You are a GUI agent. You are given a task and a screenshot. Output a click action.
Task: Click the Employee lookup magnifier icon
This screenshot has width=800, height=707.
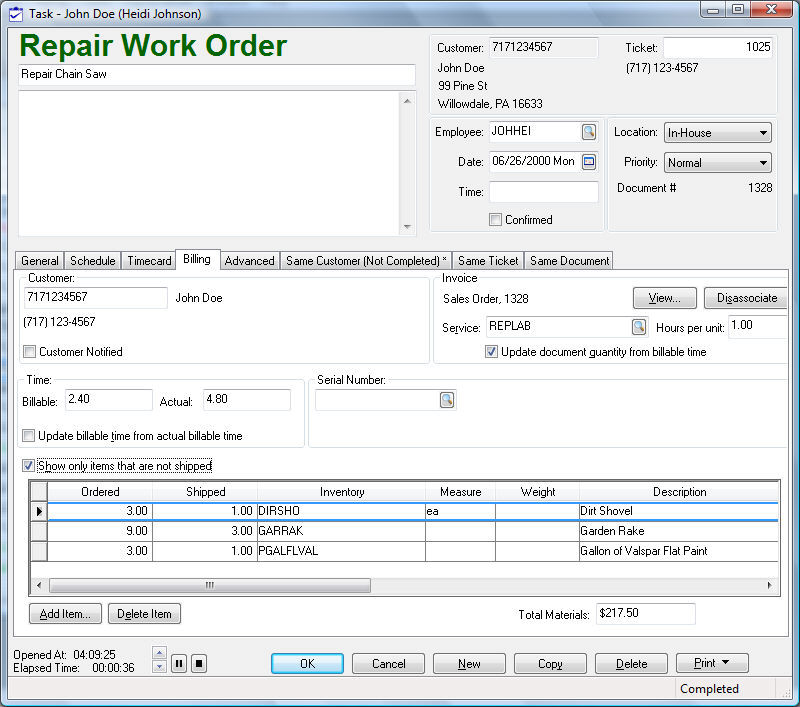(588, 132)
